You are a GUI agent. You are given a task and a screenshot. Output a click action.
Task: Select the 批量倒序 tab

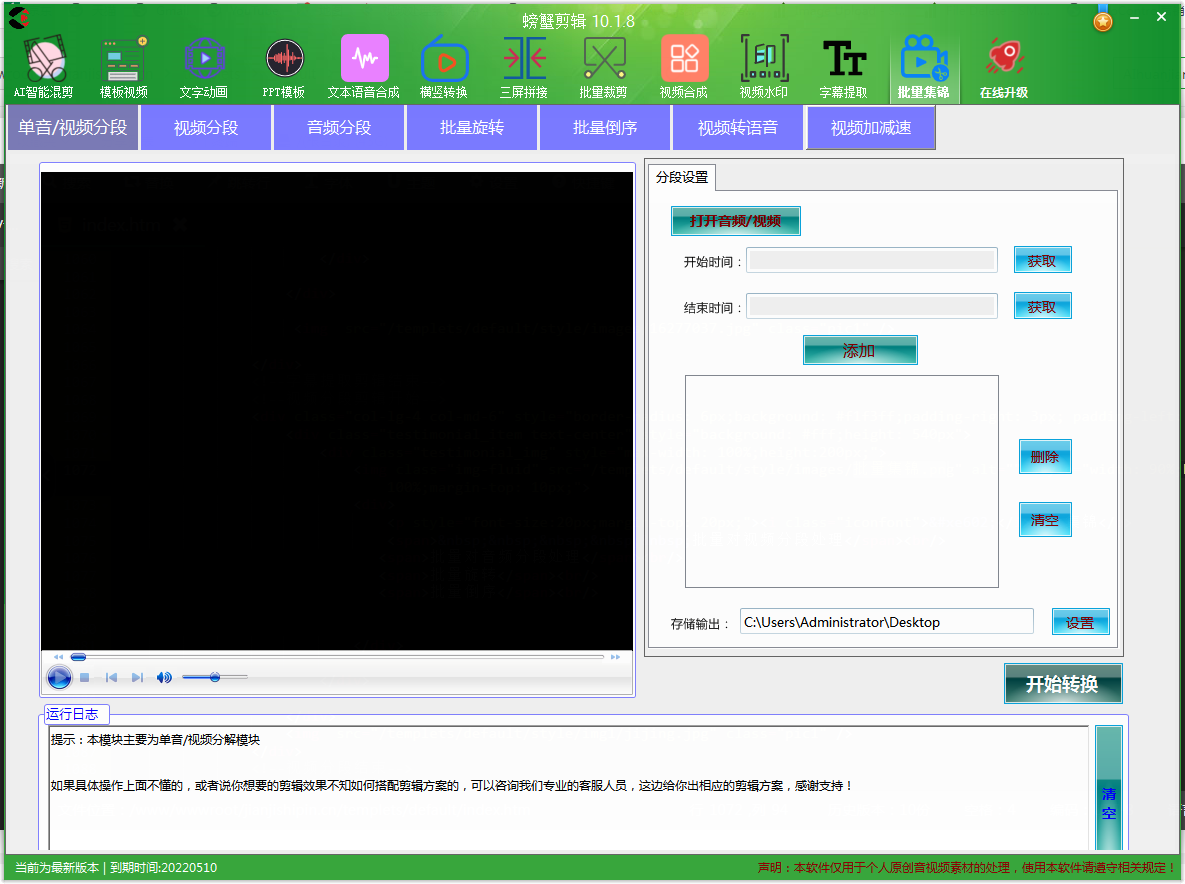[x=604, y=127]
